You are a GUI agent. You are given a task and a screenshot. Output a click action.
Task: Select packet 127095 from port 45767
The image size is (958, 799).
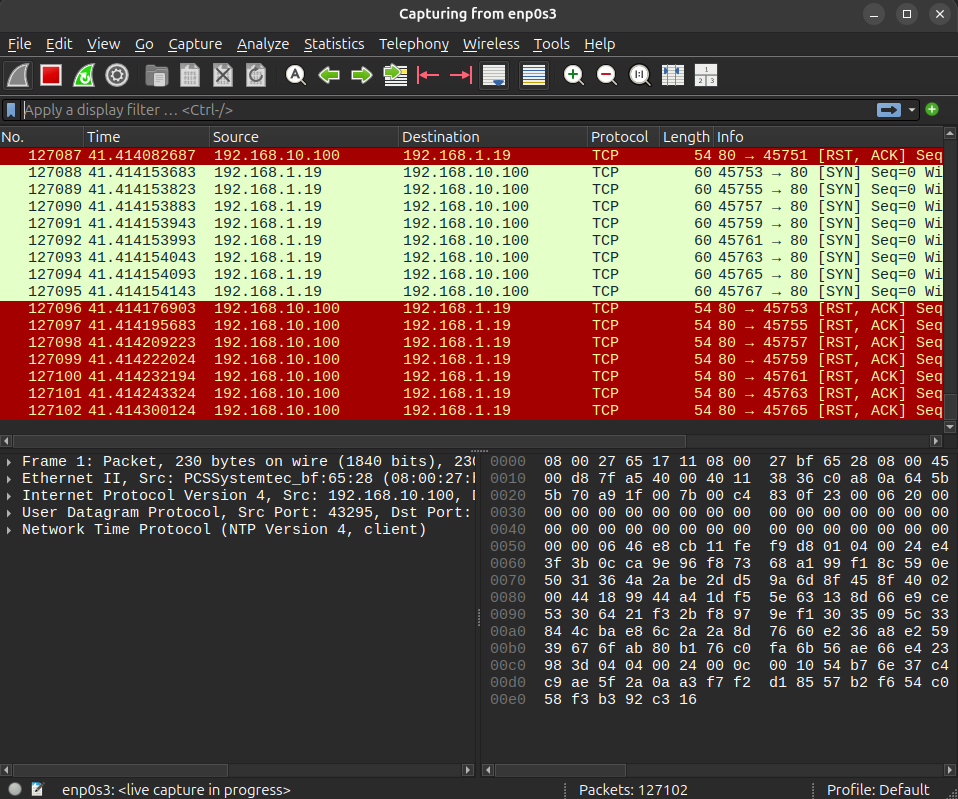472,291
